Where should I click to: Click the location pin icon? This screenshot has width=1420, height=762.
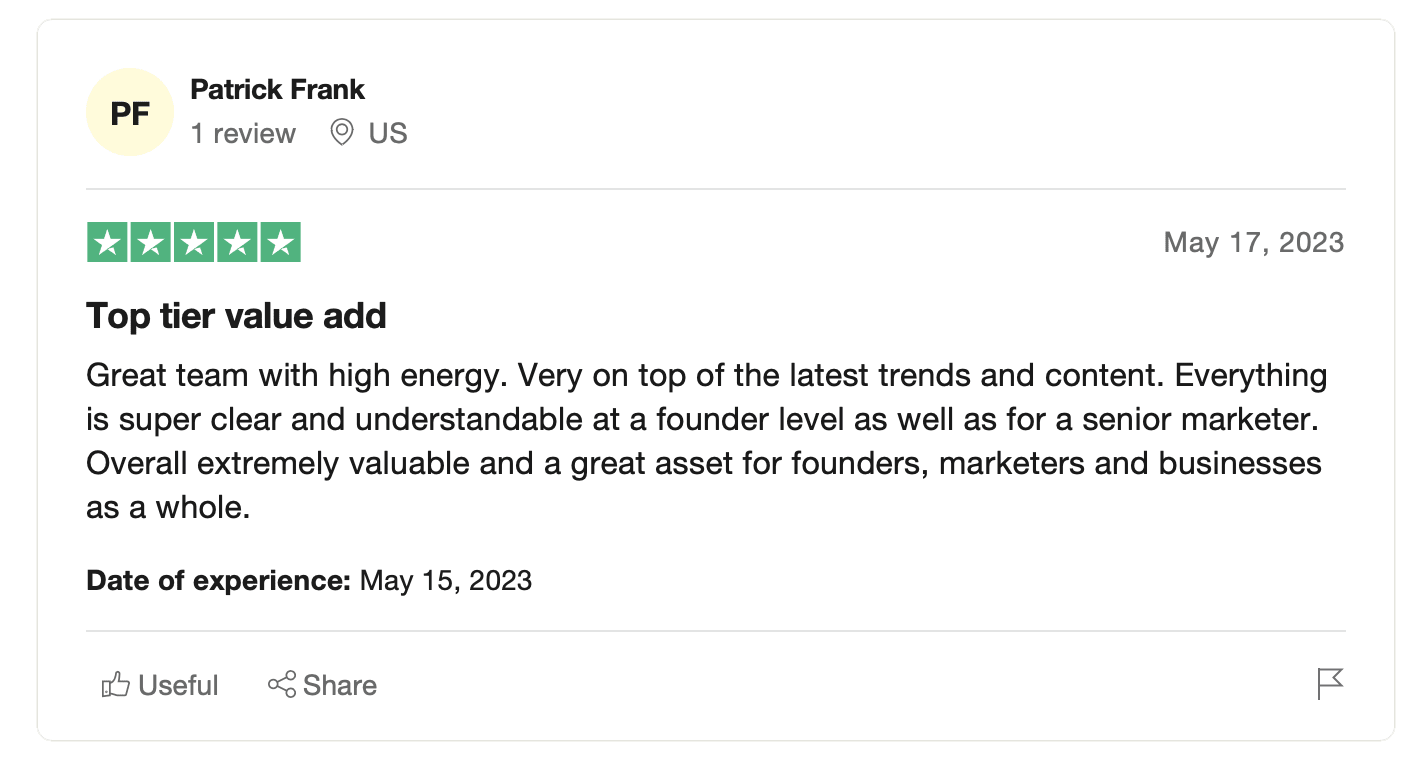342,133
